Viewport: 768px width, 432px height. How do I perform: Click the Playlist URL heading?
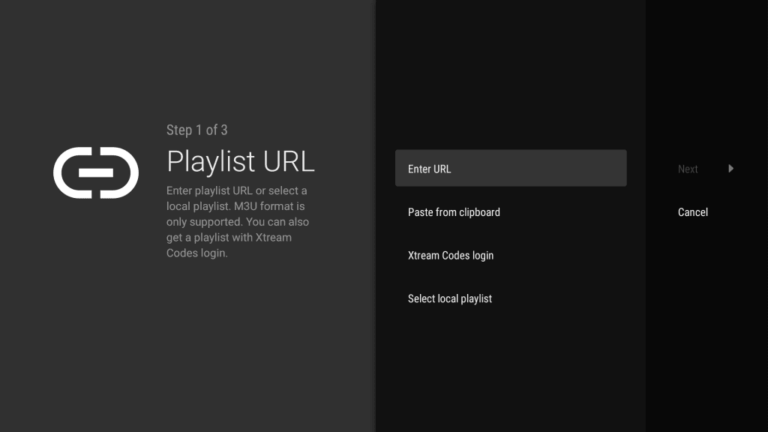[240, 161]
